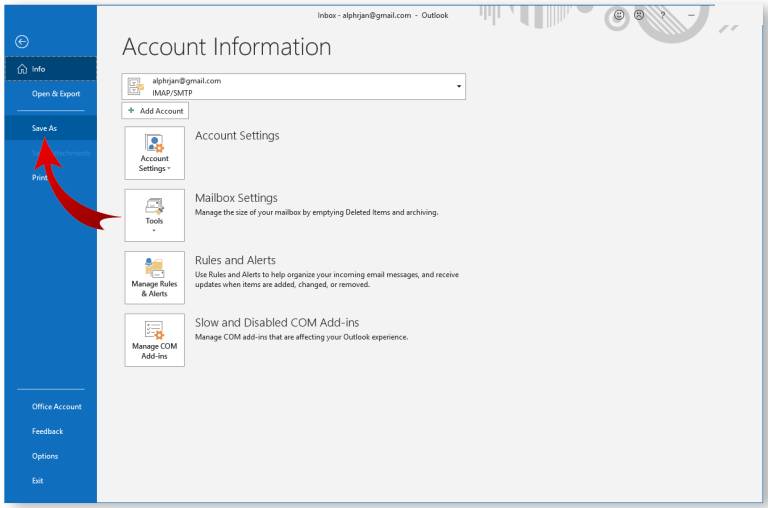The width and height of the screenshot is (768, 508).
Task: Click the back arrow icon in the sidebar
Action: tap(22, 42)
